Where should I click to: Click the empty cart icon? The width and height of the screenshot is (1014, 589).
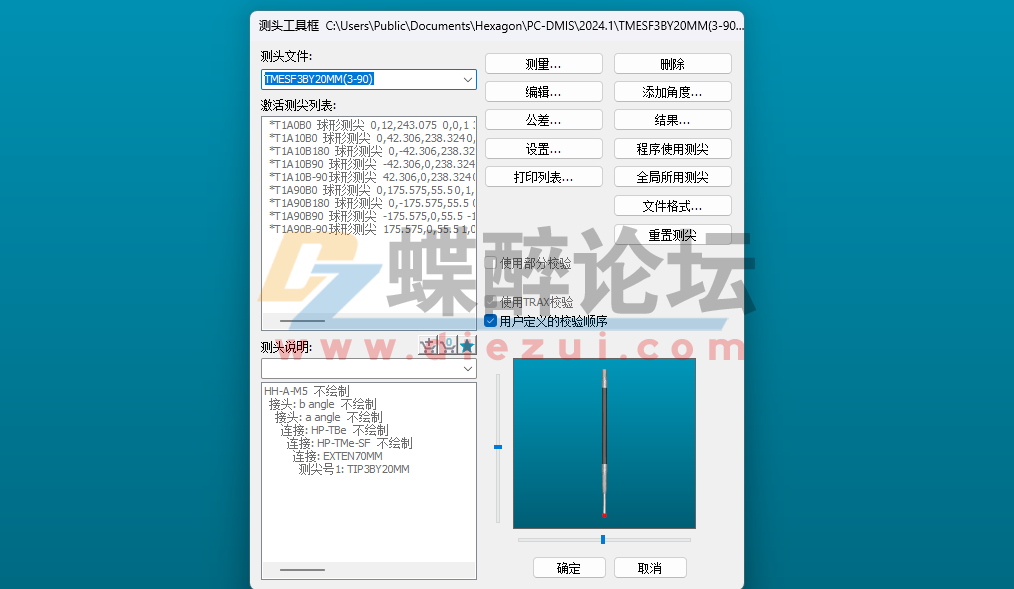click(447, 345)
